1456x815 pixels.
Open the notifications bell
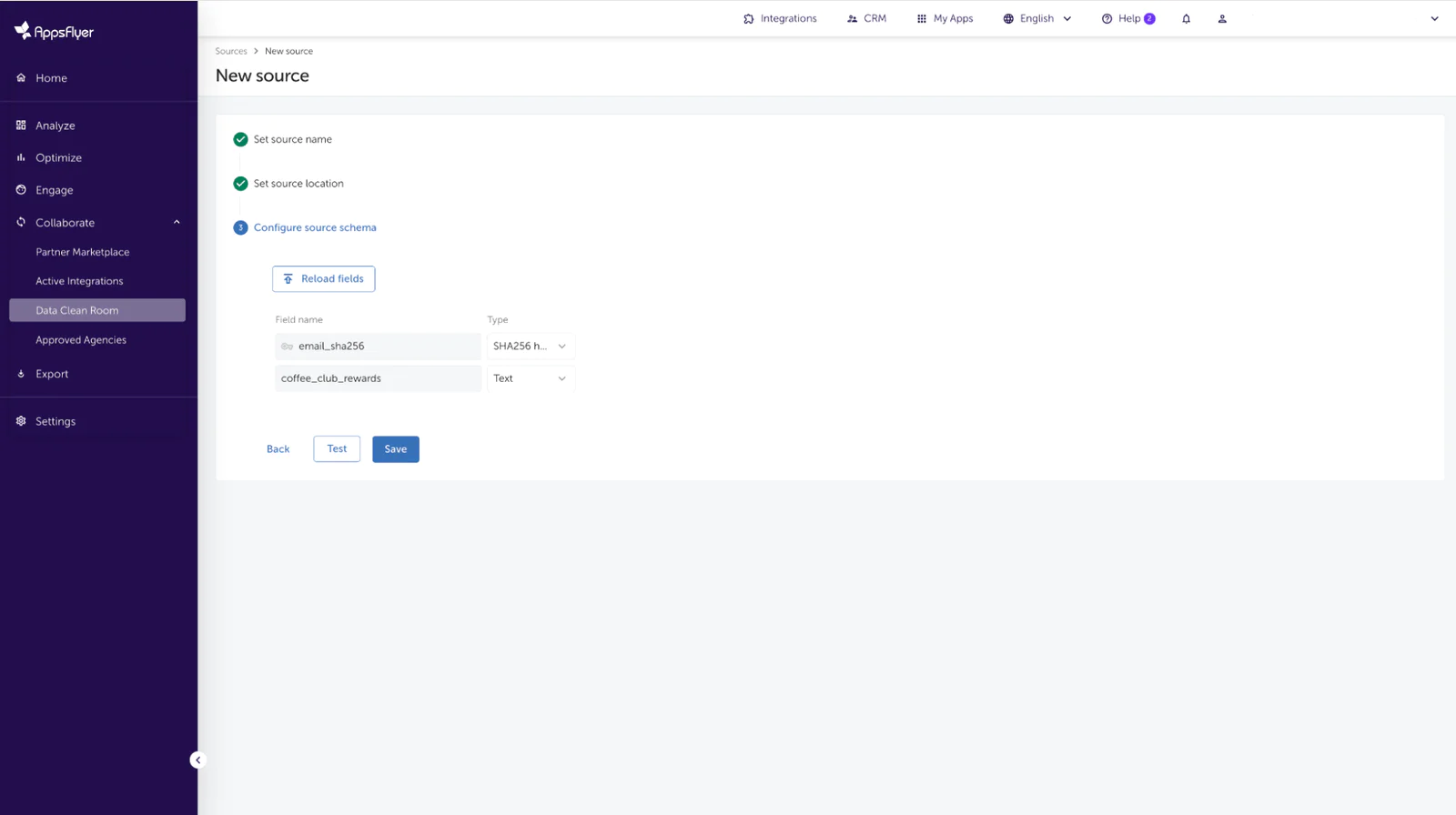(1186, 19)
